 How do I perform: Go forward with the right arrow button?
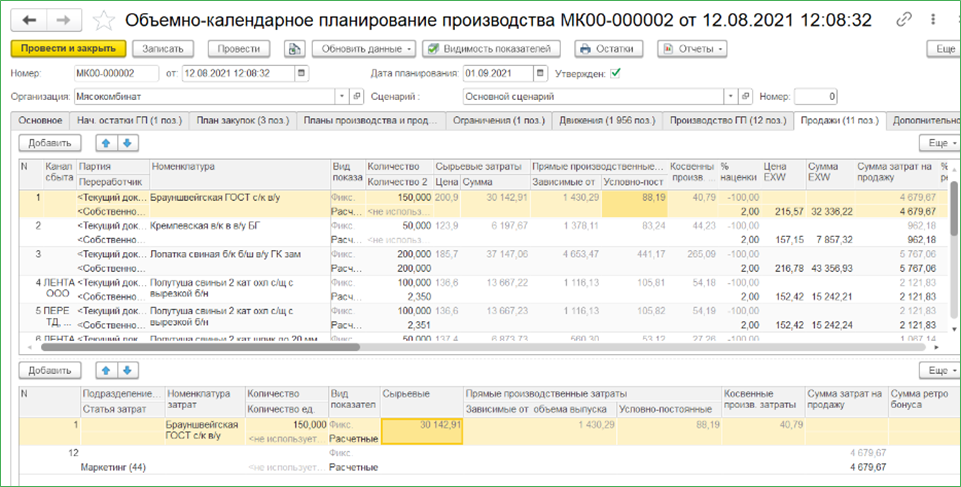pos(63,21)
